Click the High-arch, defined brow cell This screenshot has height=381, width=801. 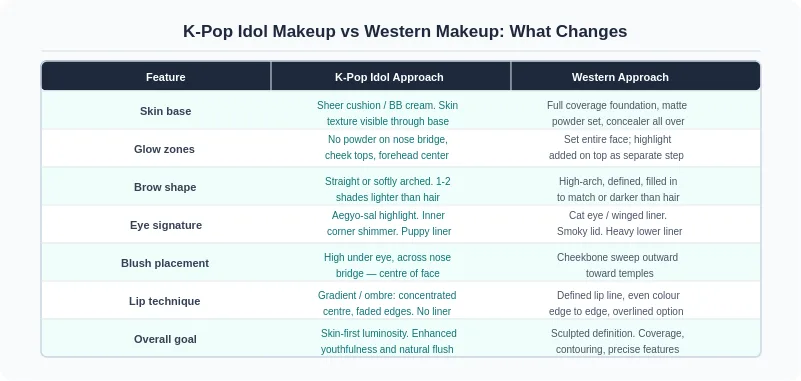618,189
